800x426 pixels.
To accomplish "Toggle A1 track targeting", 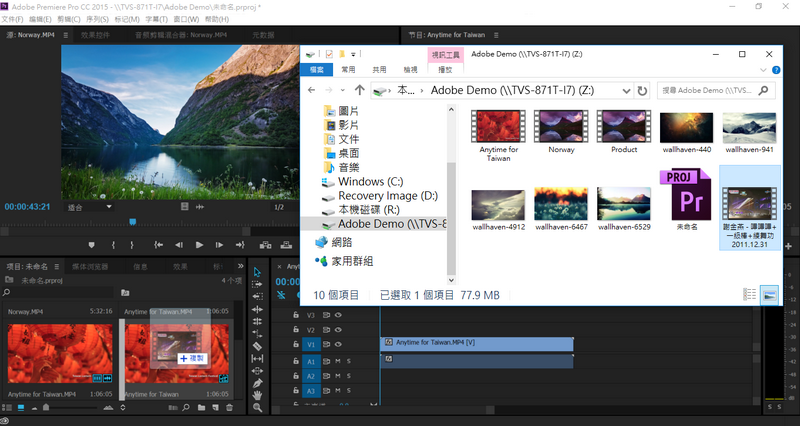I will tap(311, 361).
